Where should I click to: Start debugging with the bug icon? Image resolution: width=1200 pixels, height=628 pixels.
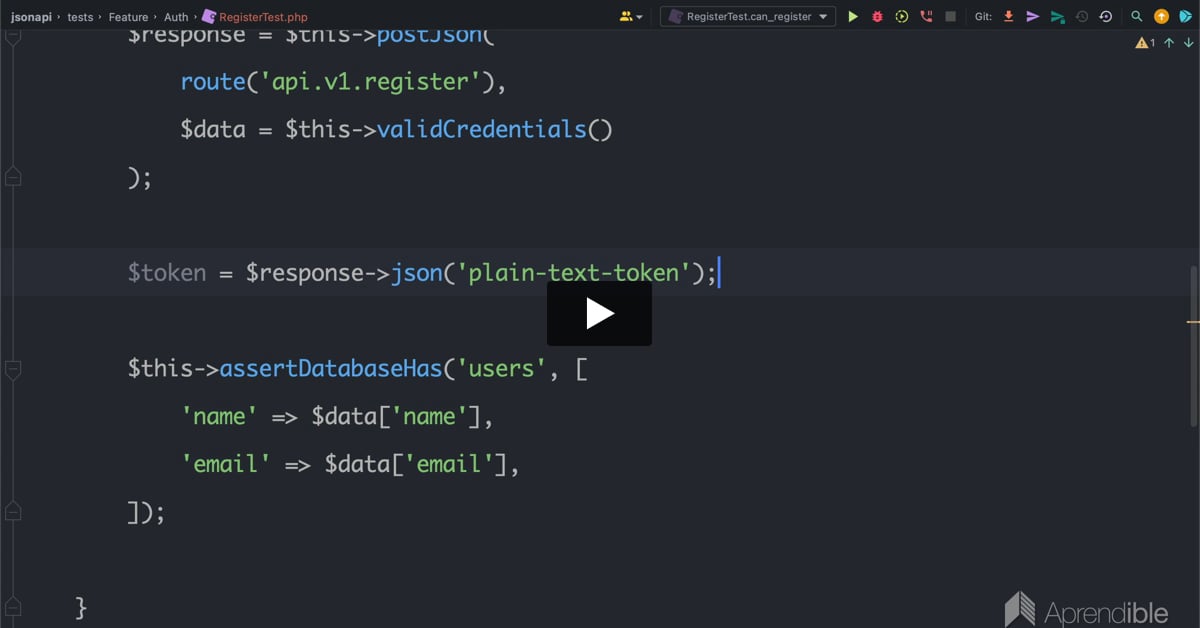[877, 16]
